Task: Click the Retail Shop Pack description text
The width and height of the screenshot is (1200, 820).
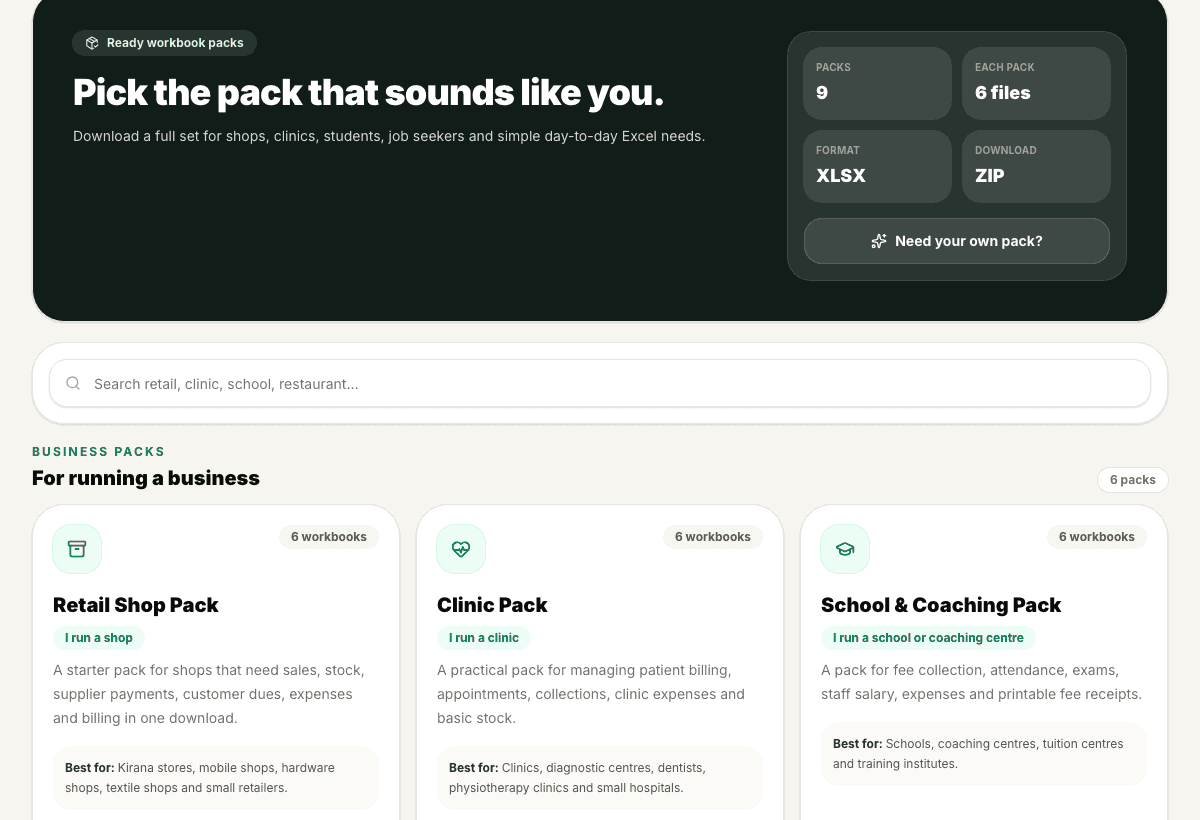Action: 209,694
